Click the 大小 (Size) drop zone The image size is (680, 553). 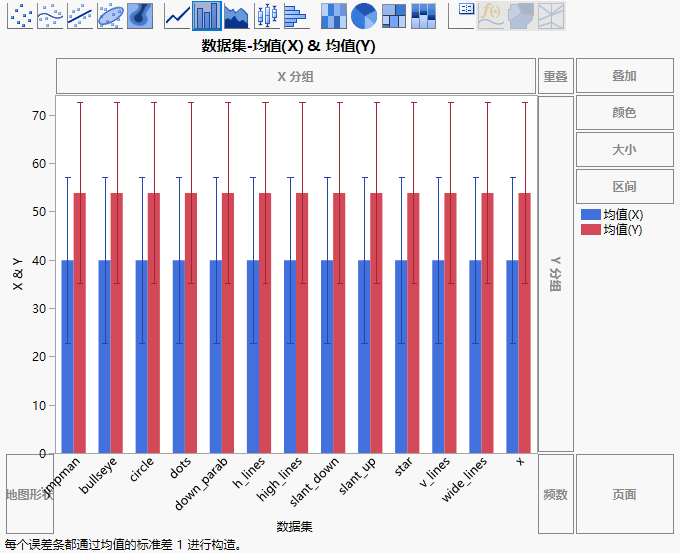coord(624,150)
